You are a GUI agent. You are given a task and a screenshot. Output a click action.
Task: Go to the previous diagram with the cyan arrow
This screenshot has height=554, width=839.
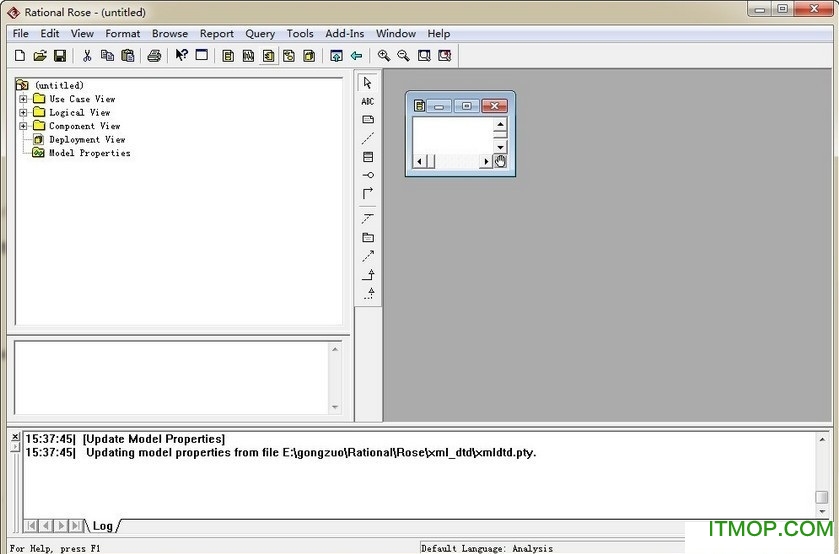tap(356, 56)
